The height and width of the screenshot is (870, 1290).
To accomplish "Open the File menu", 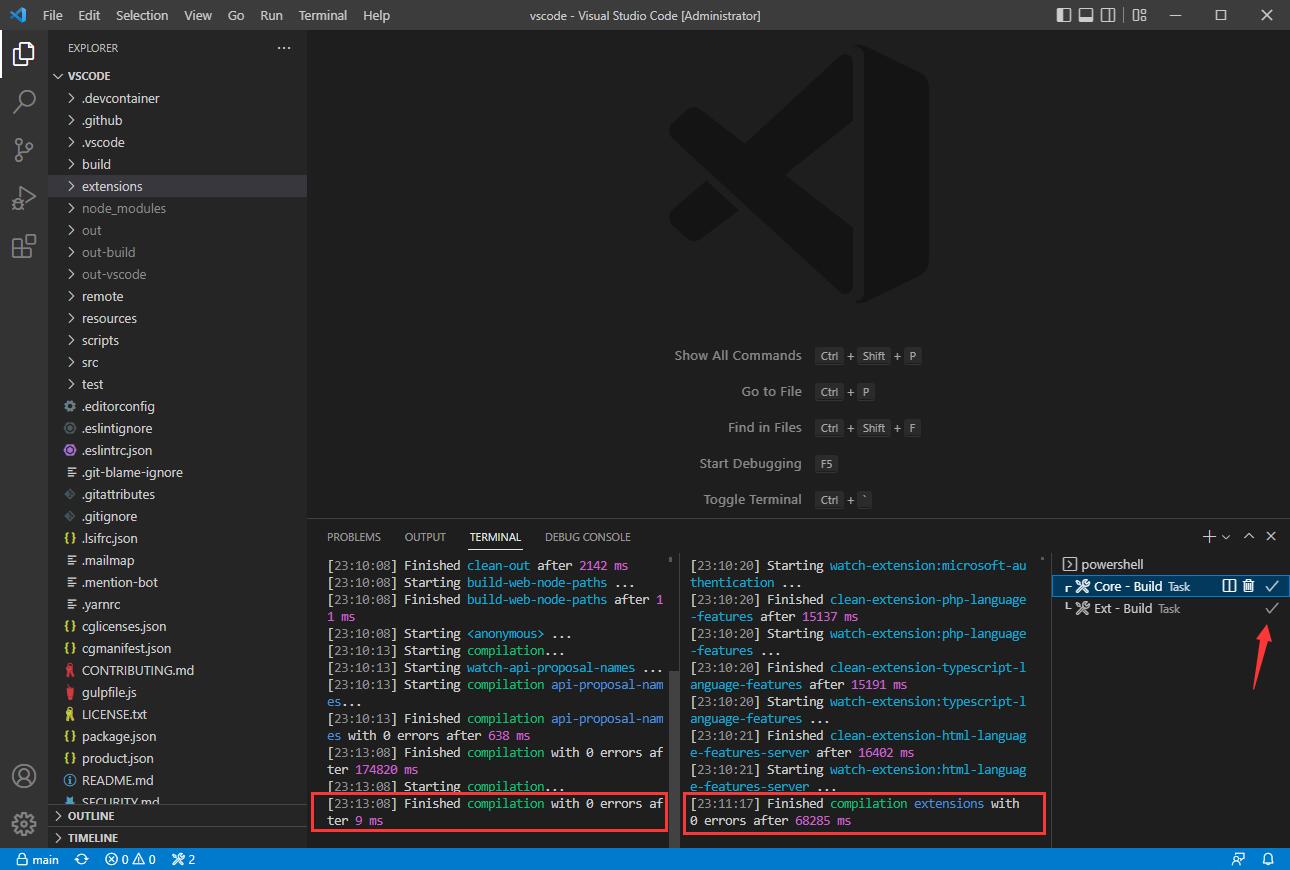I will click(x=53, y=15).
